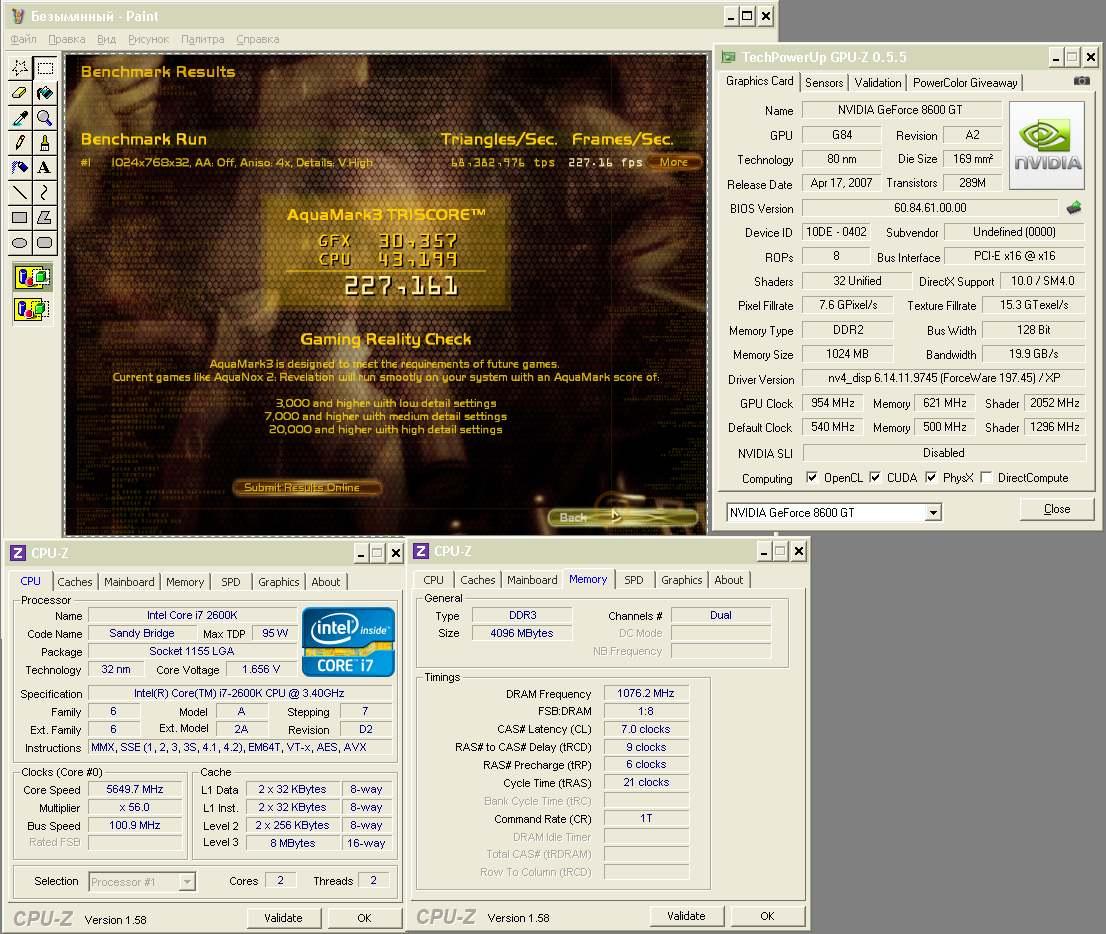Click OK in the left CPU-Z window
The width and height of the screenshot is (1106, 934).
(364, 918)
